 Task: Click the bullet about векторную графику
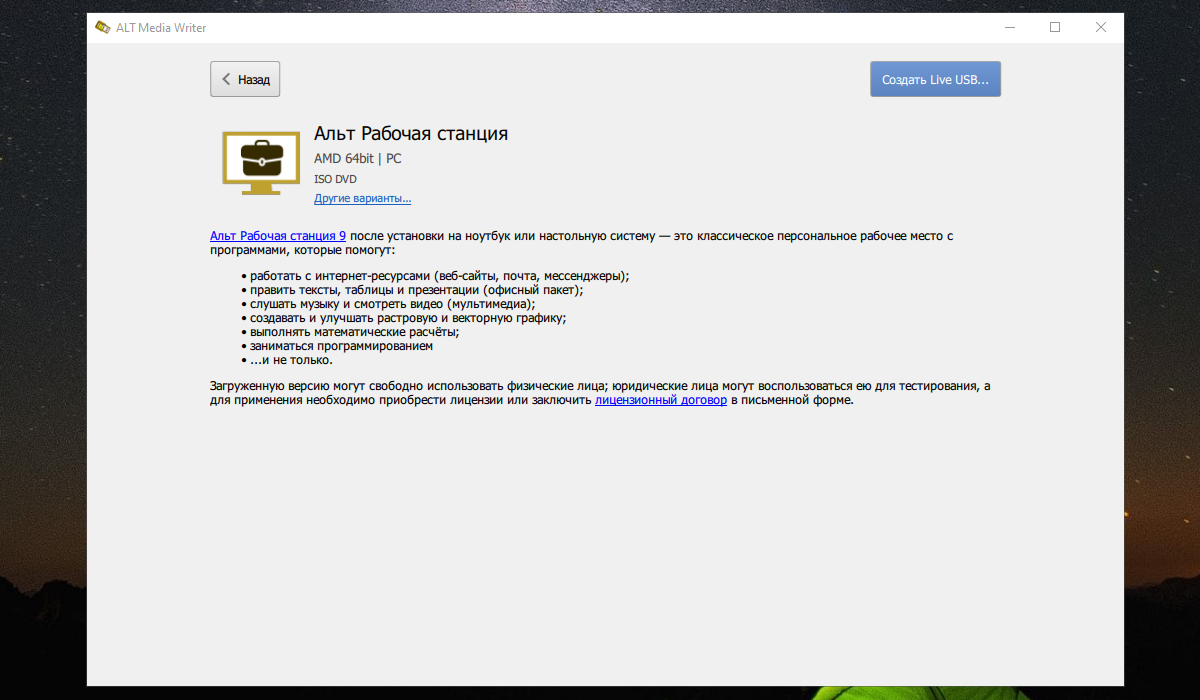pyautogui.click(x=408, y=318)
